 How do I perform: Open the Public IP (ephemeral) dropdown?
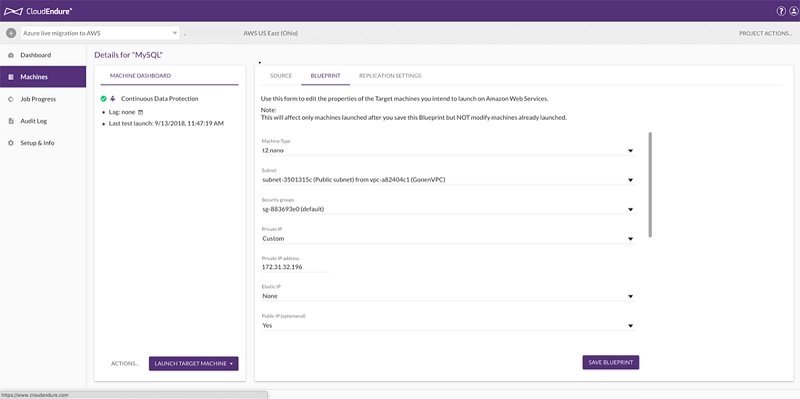coord(447,325)
